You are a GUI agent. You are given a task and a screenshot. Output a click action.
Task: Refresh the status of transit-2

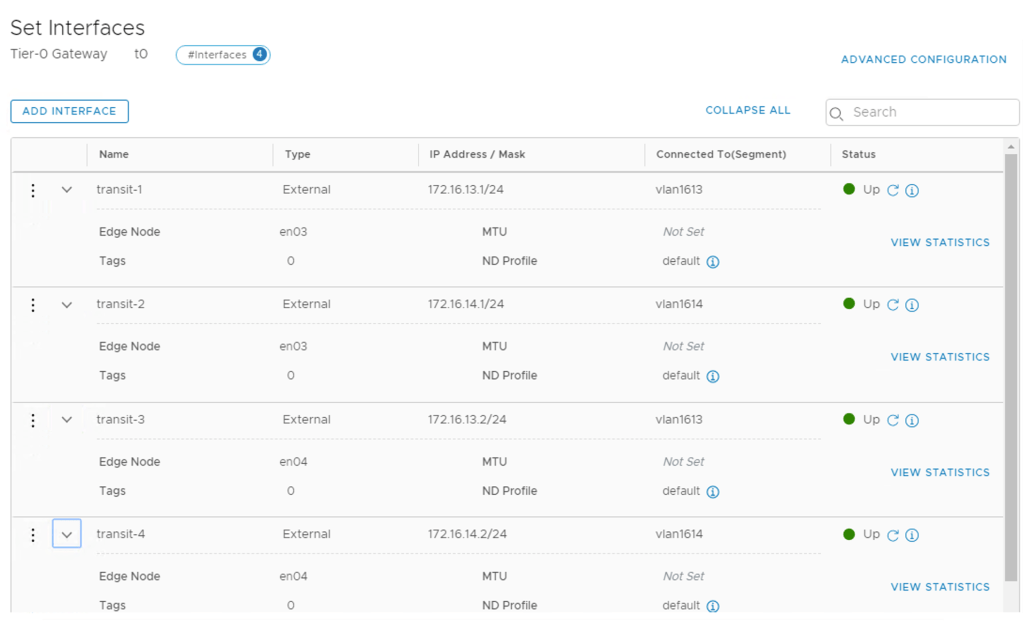(894, 304)
